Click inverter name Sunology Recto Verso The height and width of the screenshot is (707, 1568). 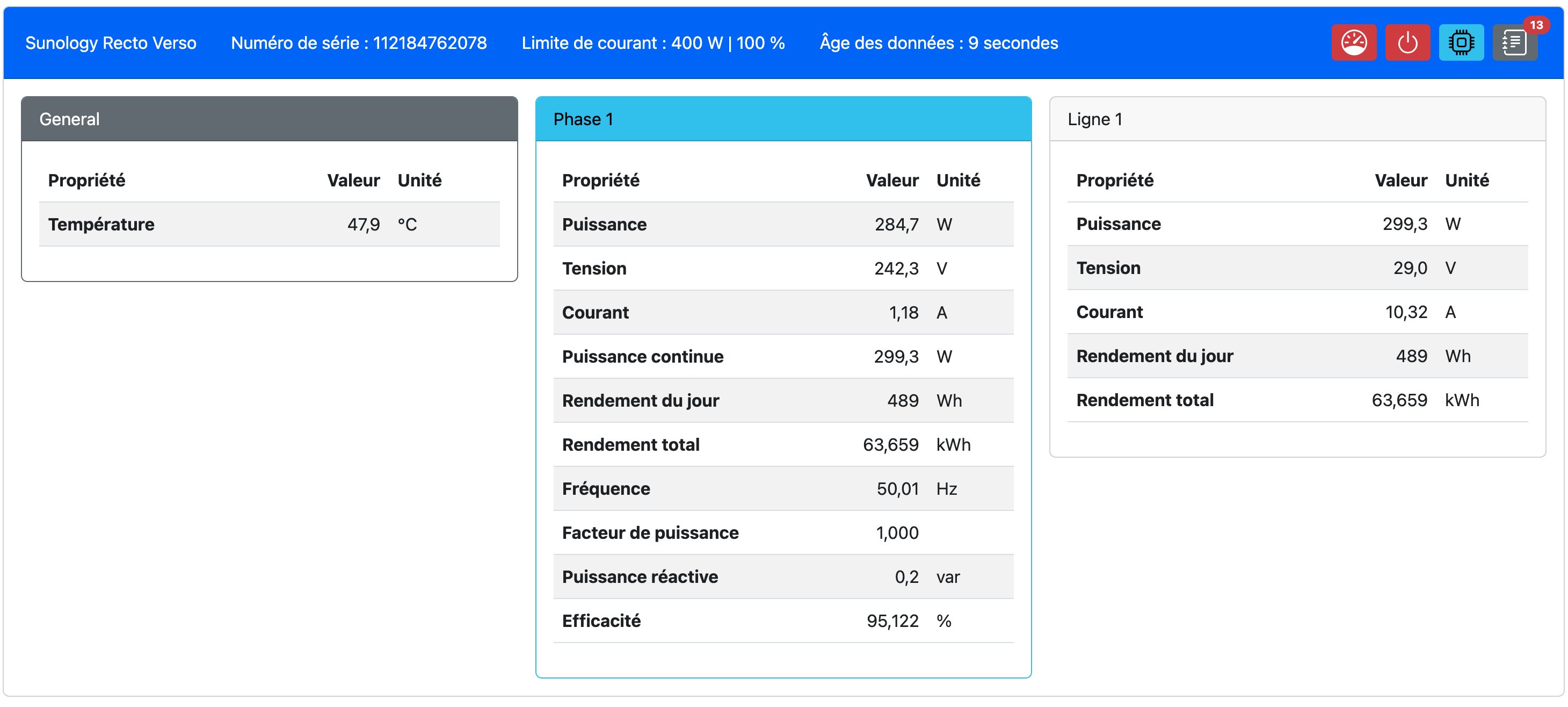tap(111, 42)
